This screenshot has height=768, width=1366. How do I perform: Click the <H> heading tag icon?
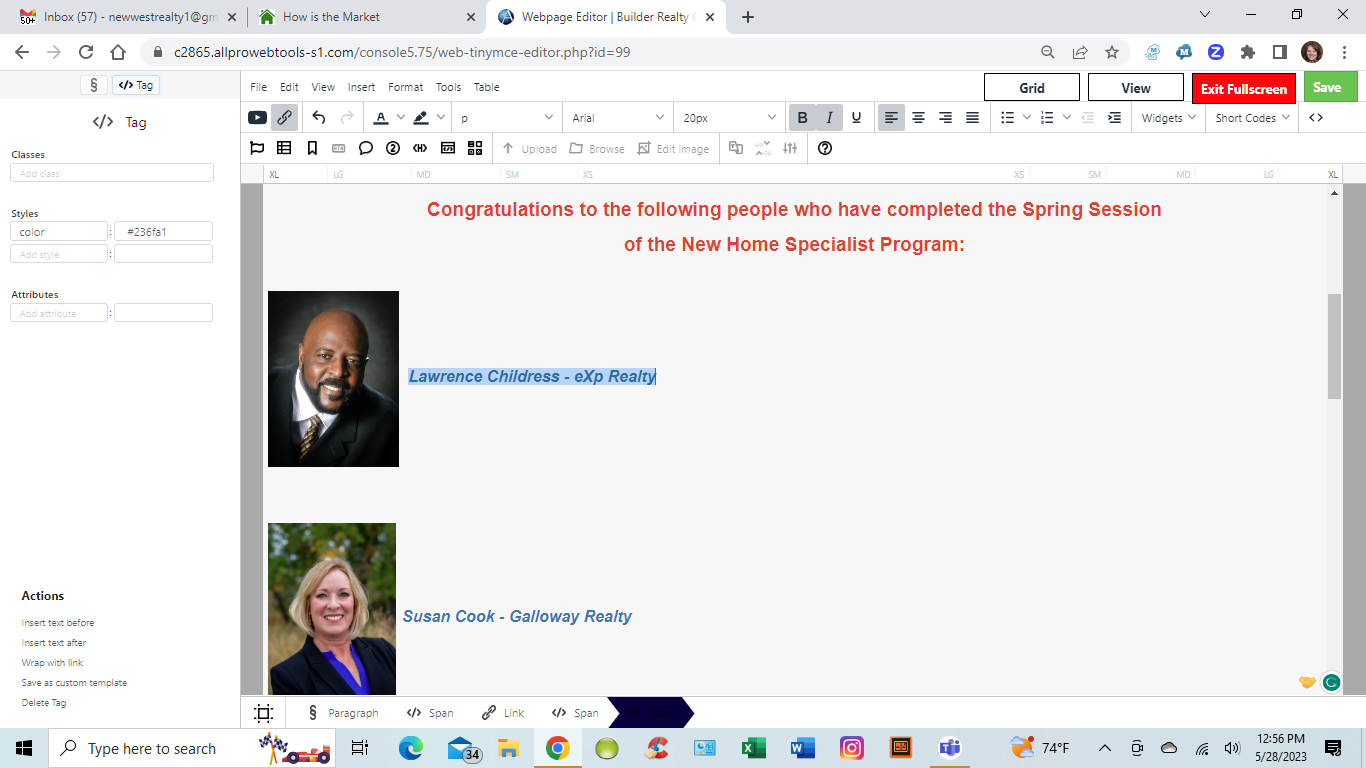pos(420,148)
